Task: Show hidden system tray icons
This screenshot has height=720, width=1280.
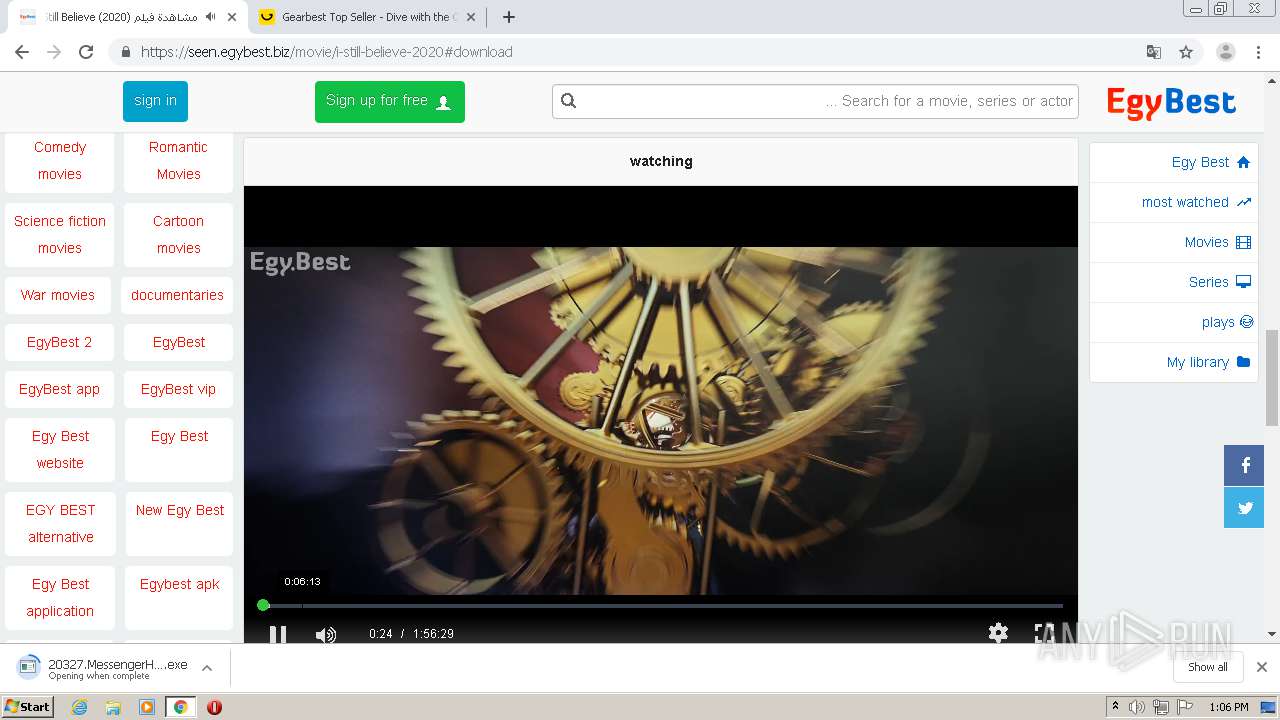Action: point(1115,707)
